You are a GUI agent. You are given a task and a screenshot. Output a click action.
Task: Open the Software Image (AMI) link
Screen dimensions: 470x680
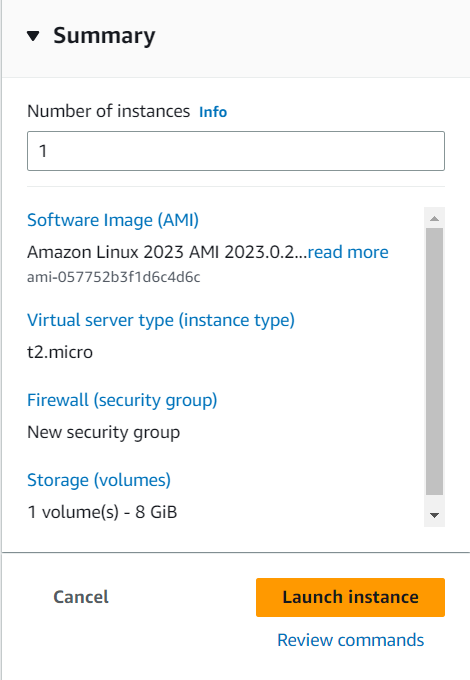[113, 220]
